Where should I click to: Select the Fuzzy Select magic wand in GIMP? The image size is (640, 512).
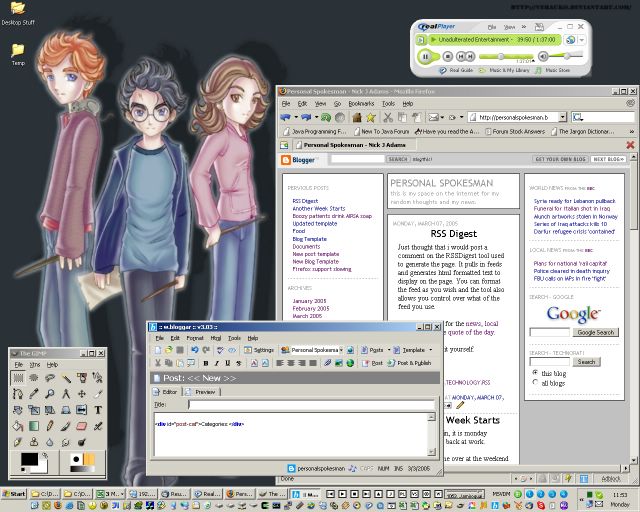66,378
